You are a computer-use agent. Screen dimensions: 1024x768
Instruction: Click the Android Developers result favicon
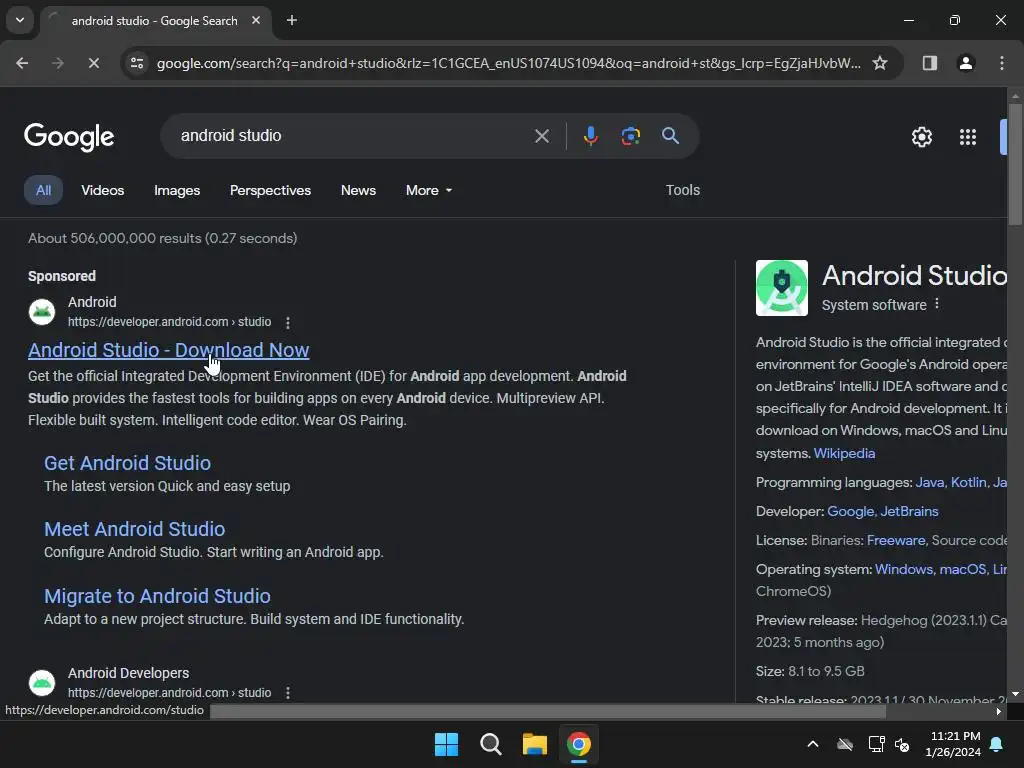(42, 682)
